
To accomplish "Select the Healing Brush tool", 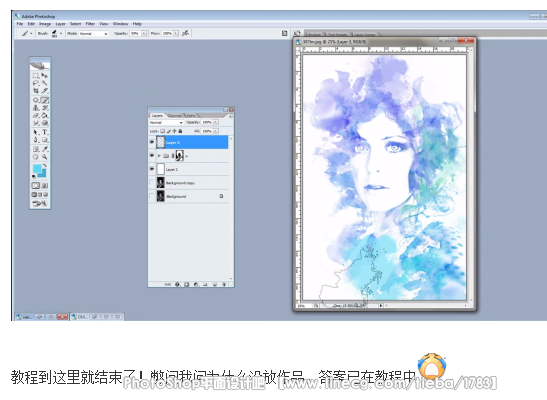I will (x=36, y=100).
